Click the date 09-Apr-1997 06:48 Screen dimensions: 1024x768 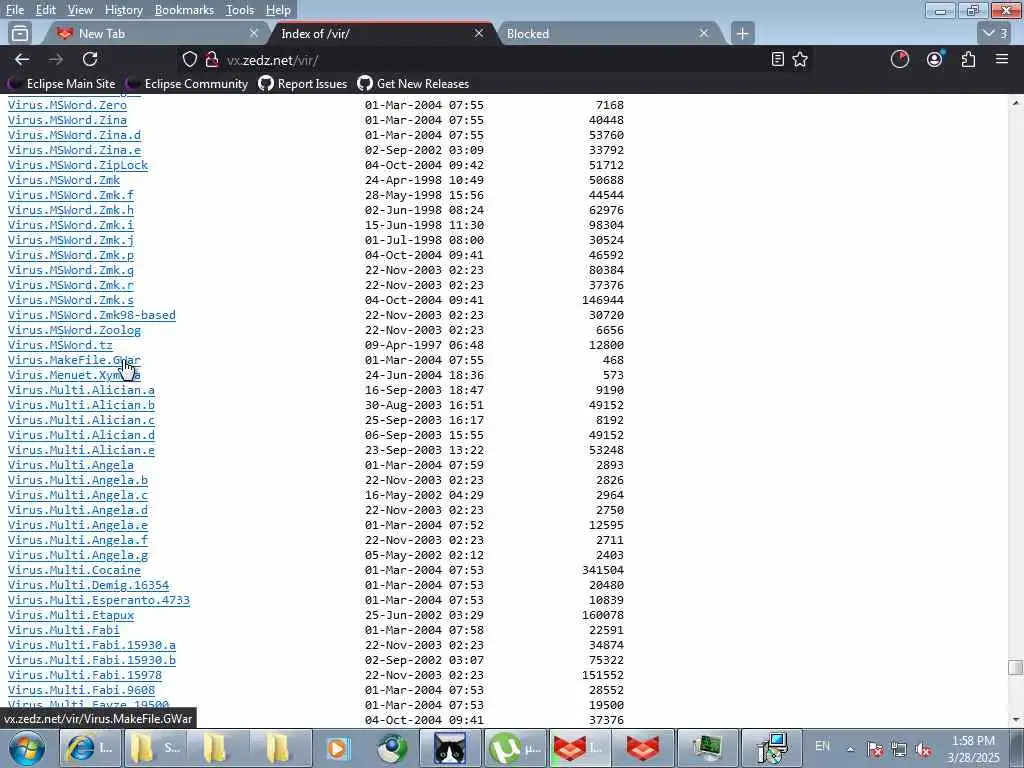click(x=424, y=345)
